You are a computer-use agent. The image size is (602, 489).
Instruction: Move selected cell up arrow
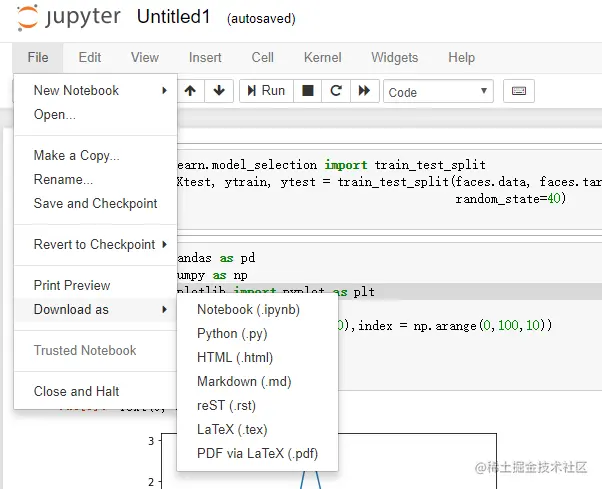(x=190, y=91)
